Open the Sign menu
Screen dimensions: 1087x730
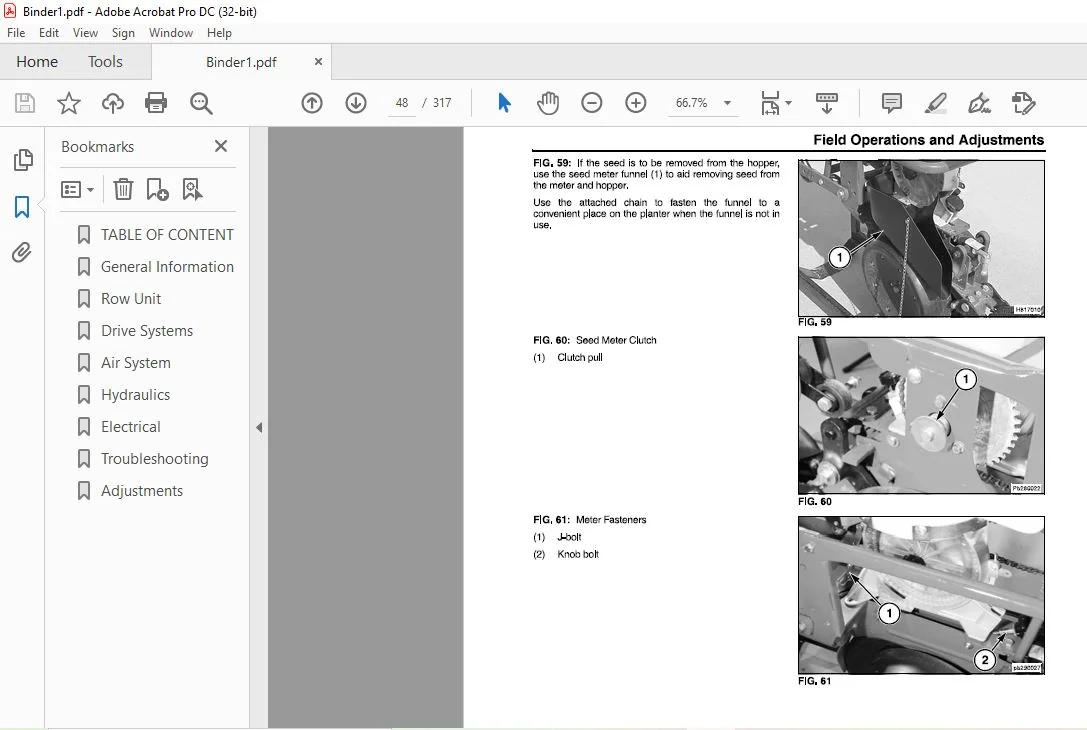(123, 33)
